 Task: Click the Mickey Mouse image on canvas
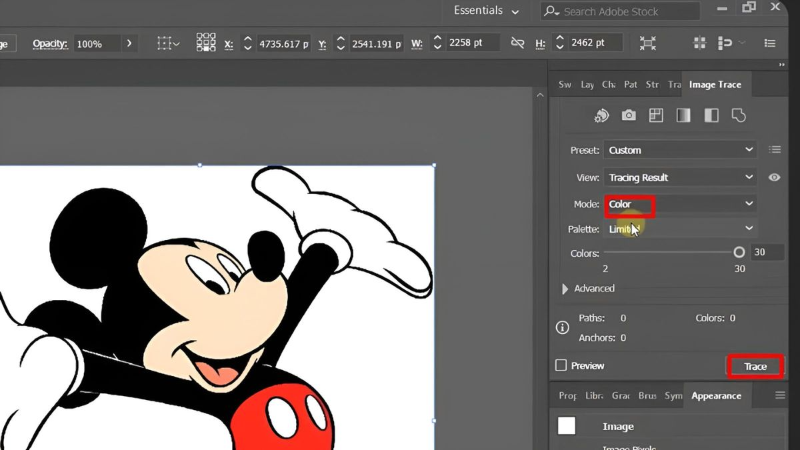217,307
